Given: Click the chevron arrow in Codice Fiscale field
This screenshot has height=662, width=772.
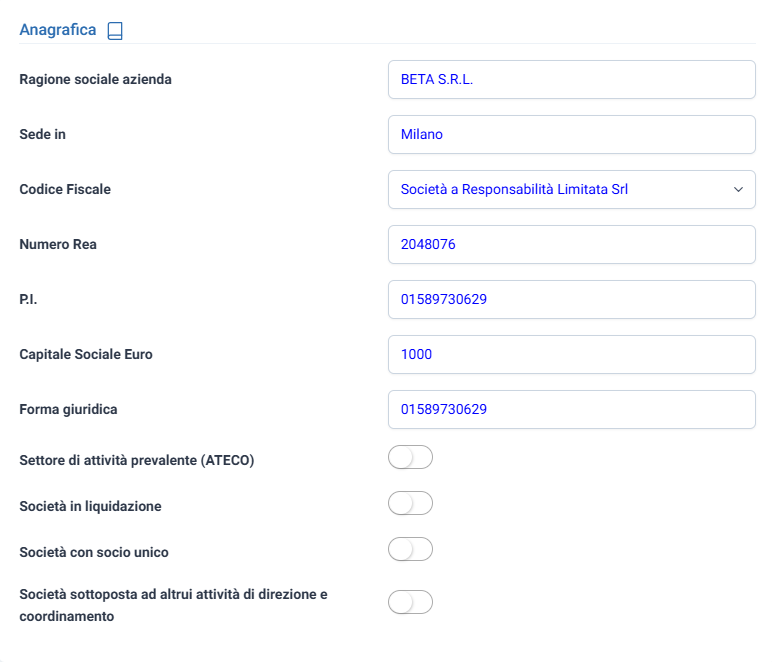Looking at the screenshot, I should [x=738, y=189].
